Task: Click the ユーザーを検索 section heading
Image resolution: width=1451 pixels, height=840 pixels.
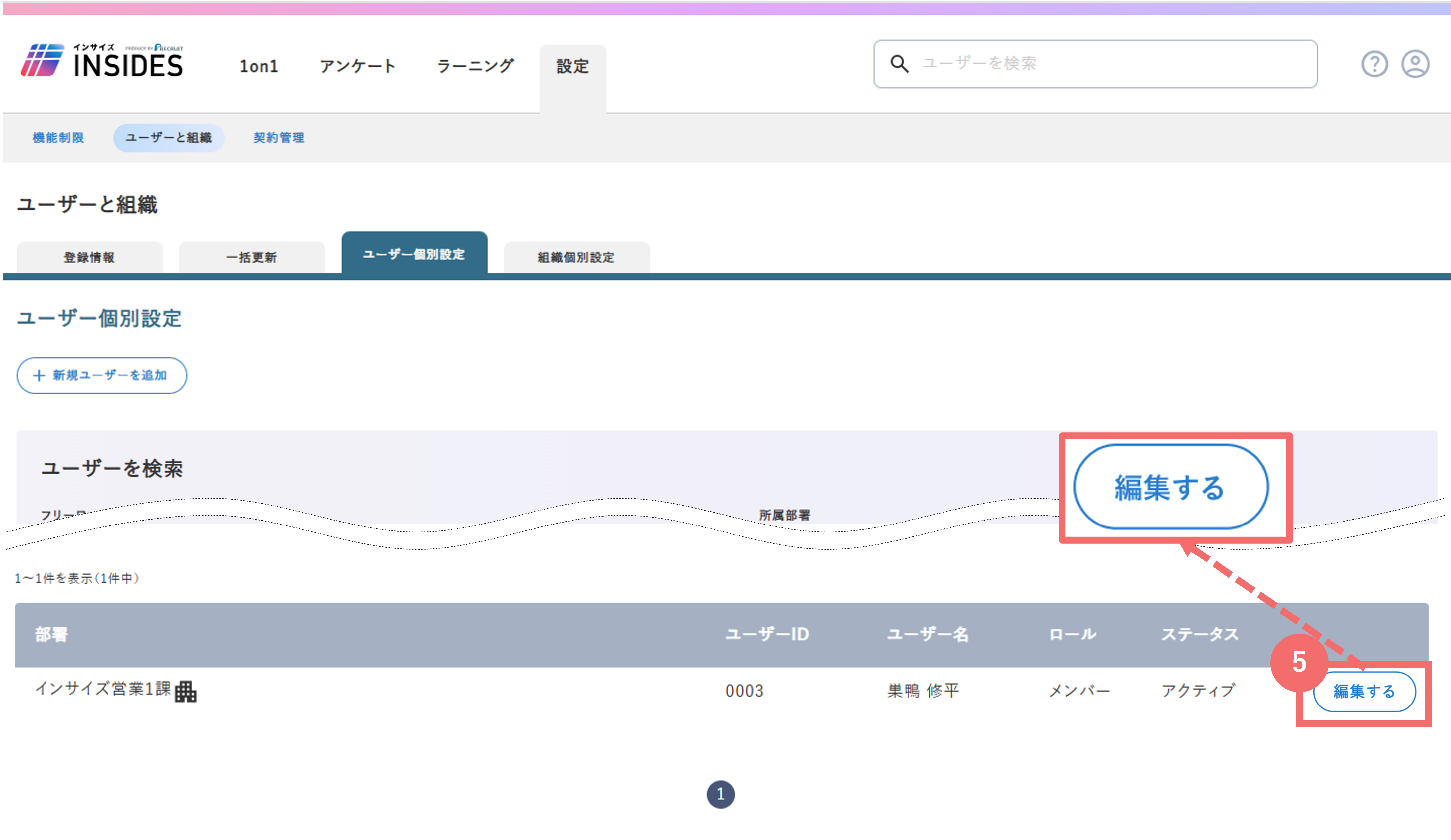Action: point(112,469)
